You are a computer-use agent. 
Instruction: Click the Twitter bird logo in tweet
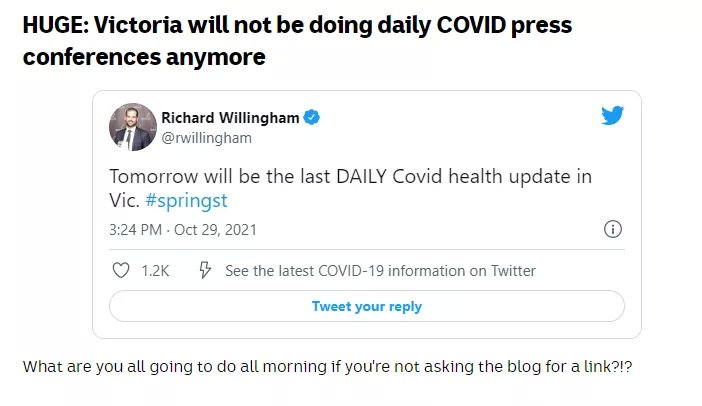pos(612,115)
